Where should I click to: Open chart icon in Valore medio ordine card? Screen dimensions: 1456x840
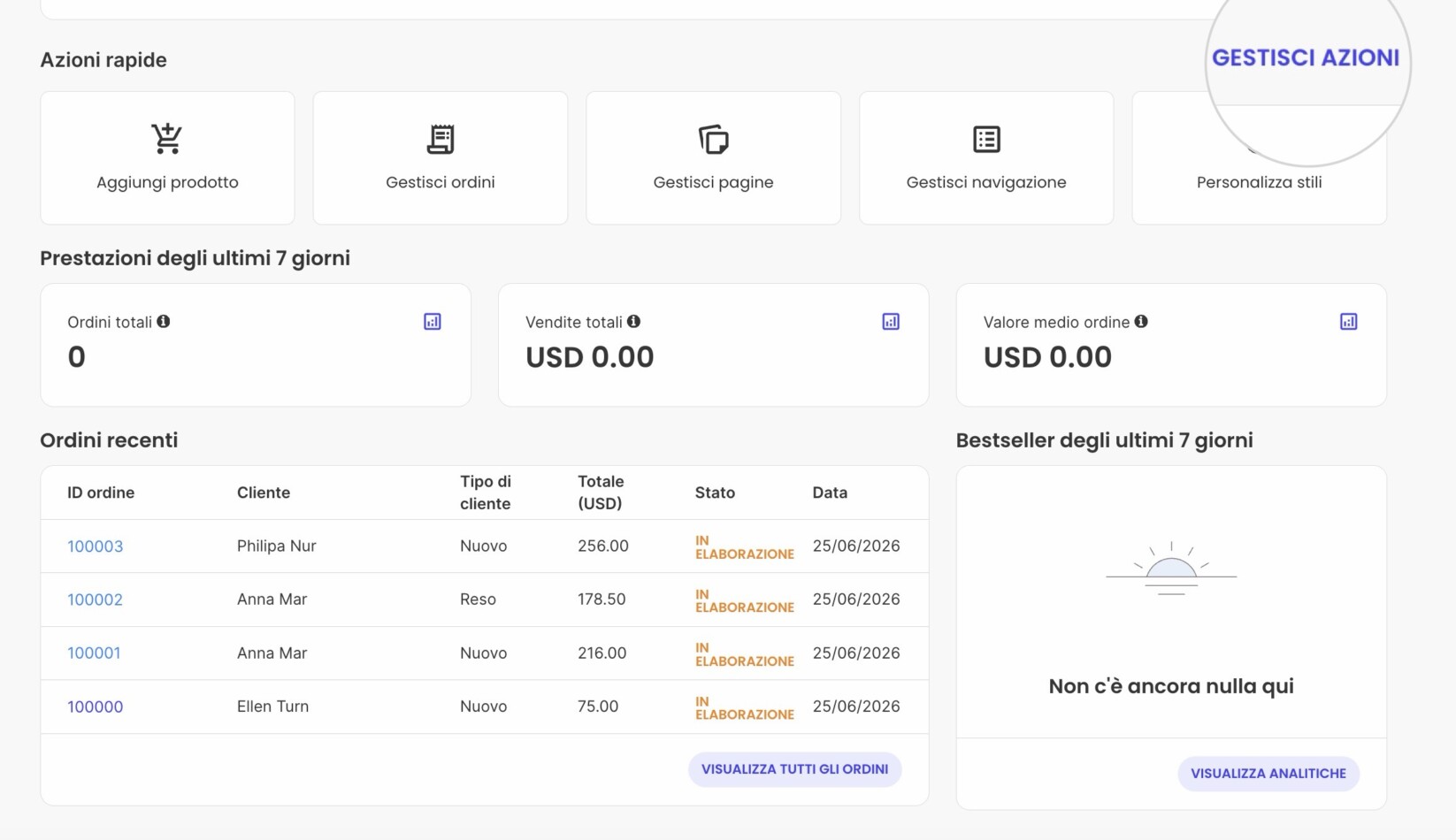coord(1348,322)
